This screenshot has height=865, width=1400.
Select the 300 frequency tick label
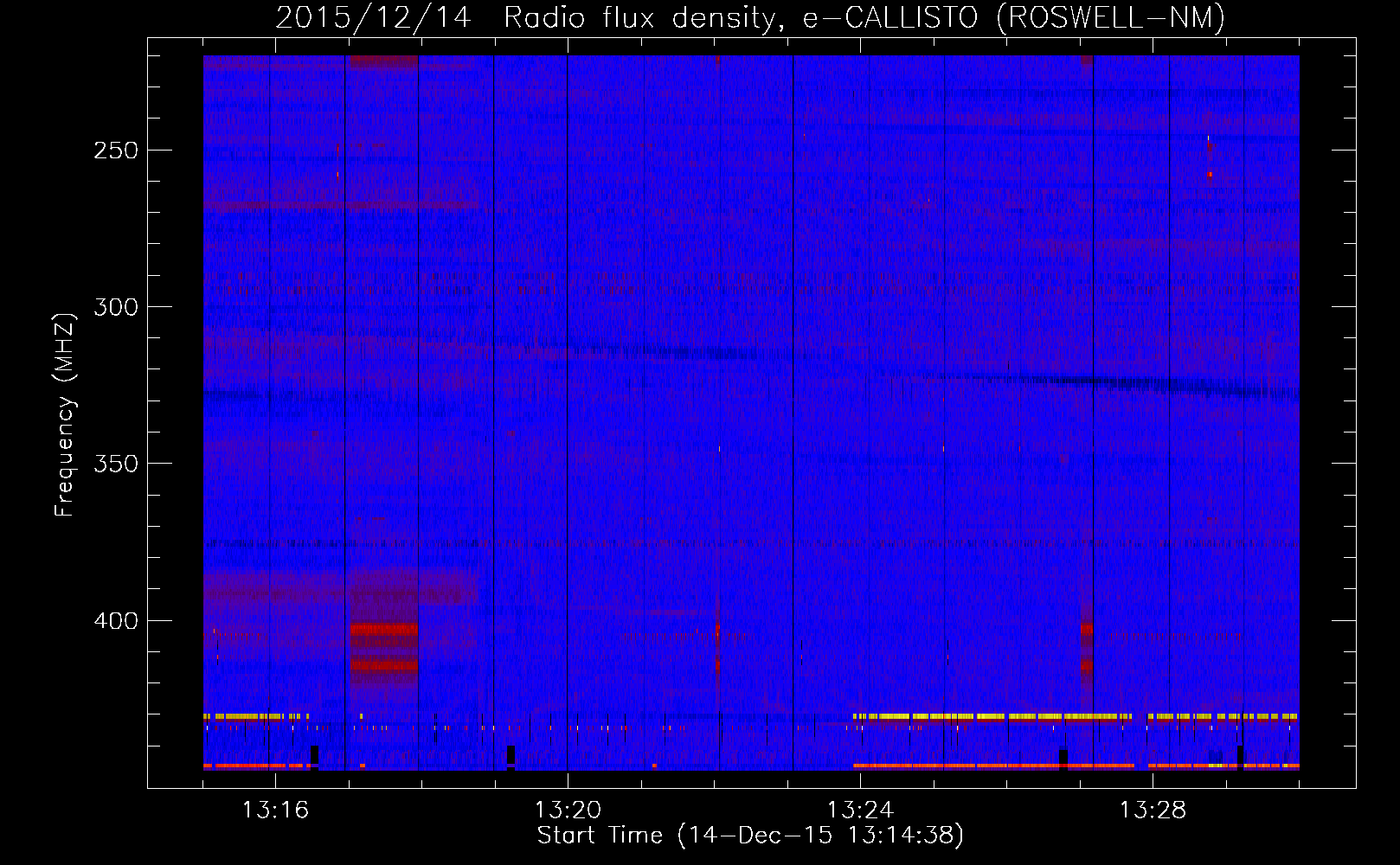pyautogui.click(x=116, y=307)
